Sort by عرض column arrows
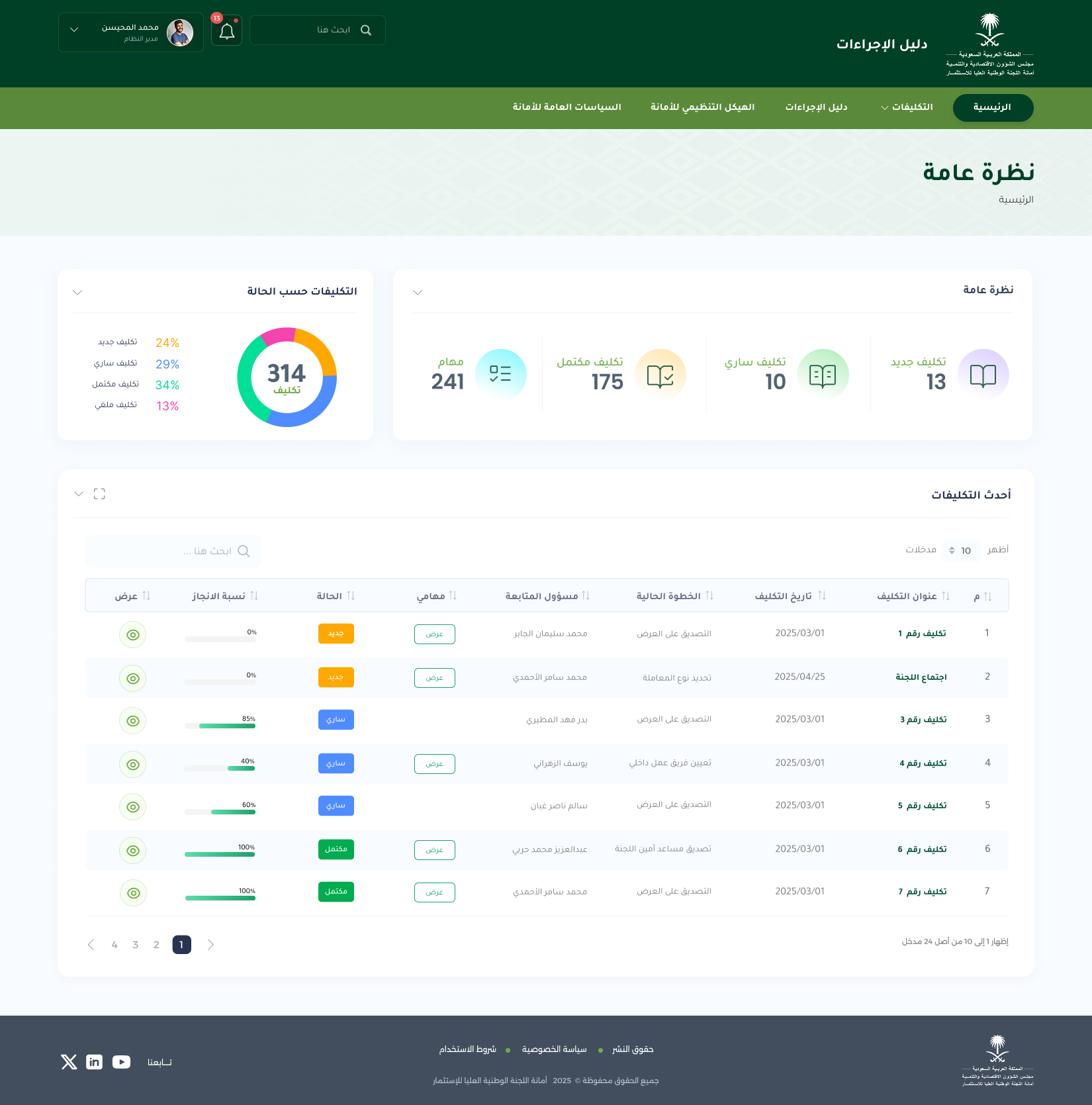 point(146,595)
